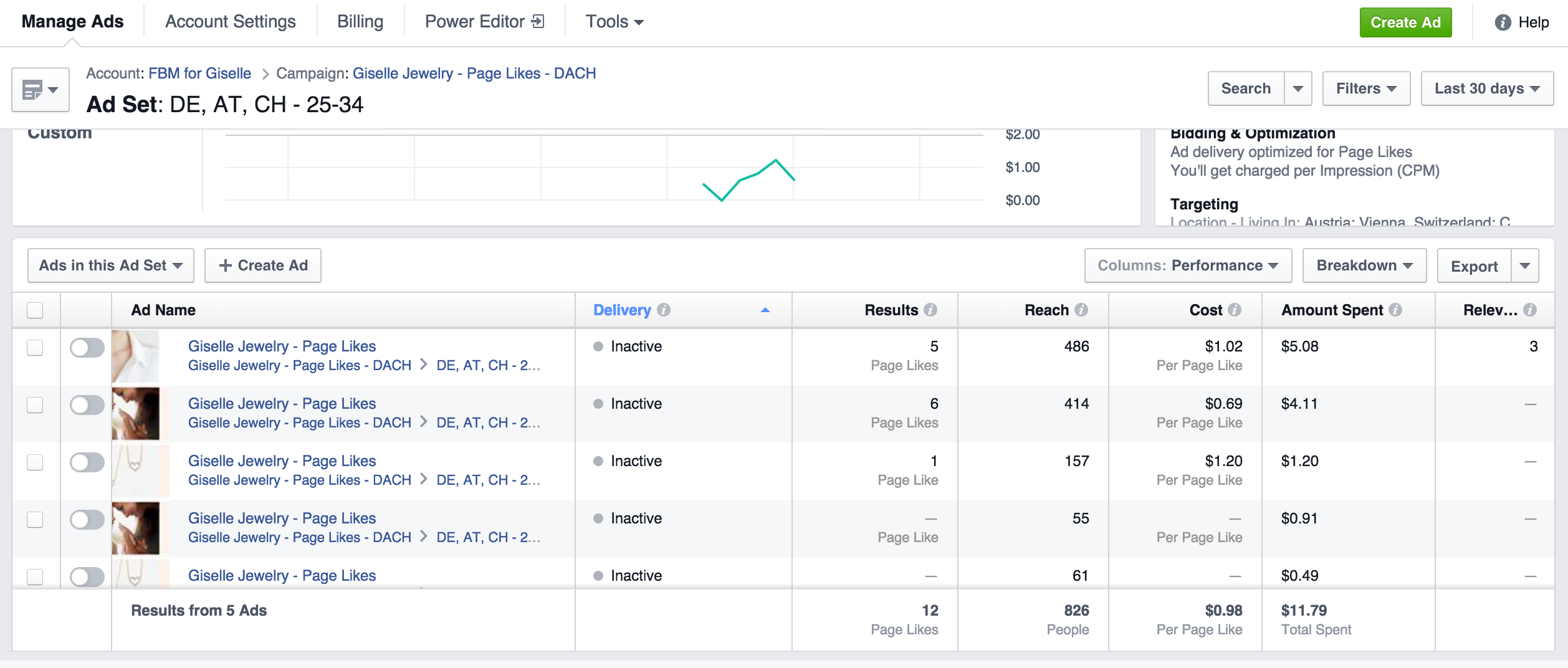
Task: Click the breadcrumb chevron after FBM for Giselle
Action: coord(265,74)
